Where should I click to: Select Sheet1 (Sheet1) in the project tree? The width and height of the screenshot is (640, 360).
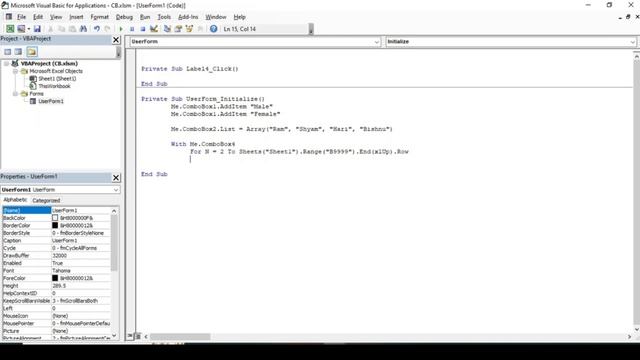(57, 78)
